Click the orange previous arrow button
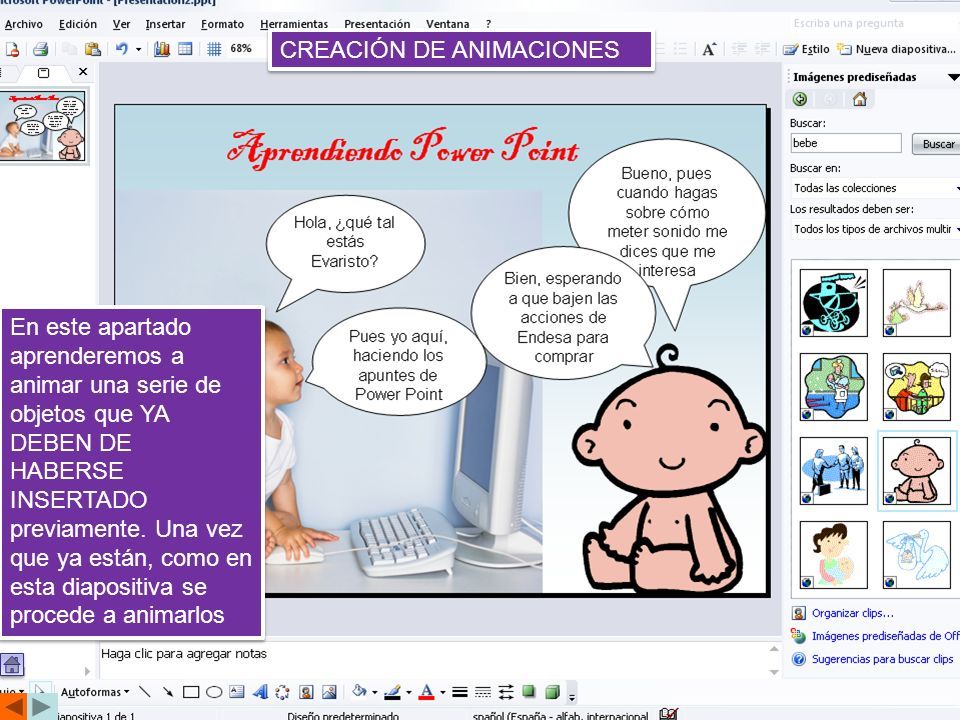The image size is (960, 720). [x=12, y=707]
